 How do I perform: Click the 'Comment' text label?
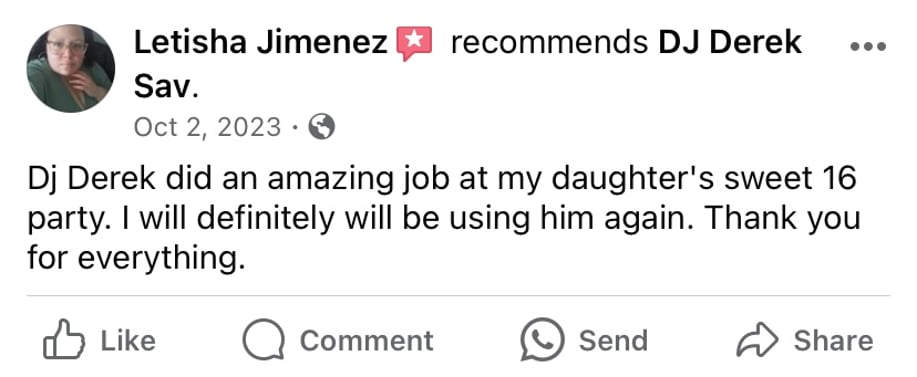367,341
